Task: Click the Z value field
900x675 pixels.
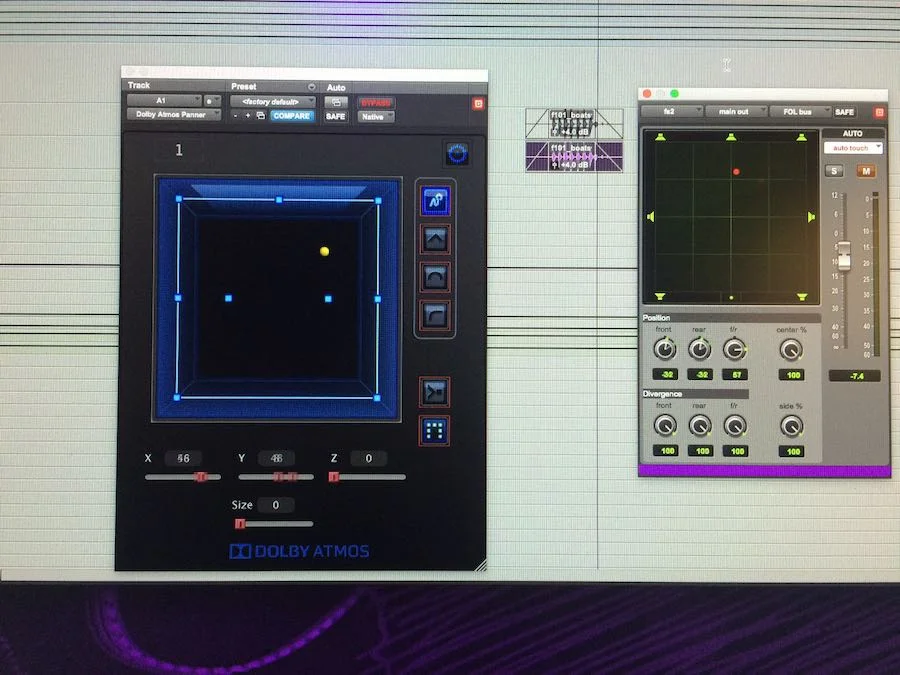Action: point(368,458)
